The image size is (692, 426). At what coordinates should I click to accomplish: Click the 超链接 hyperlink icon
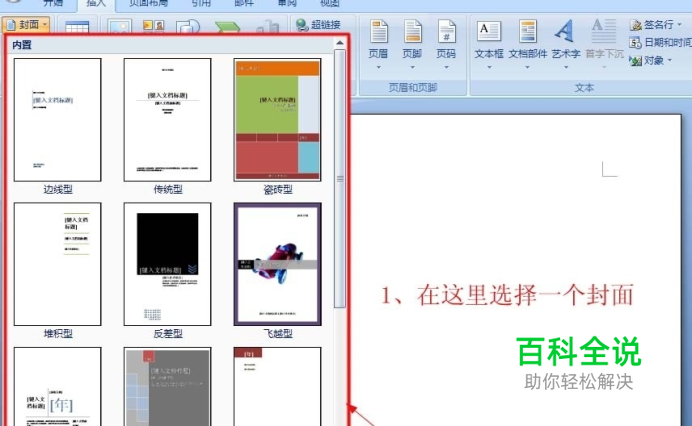click(x=302, y=25)
